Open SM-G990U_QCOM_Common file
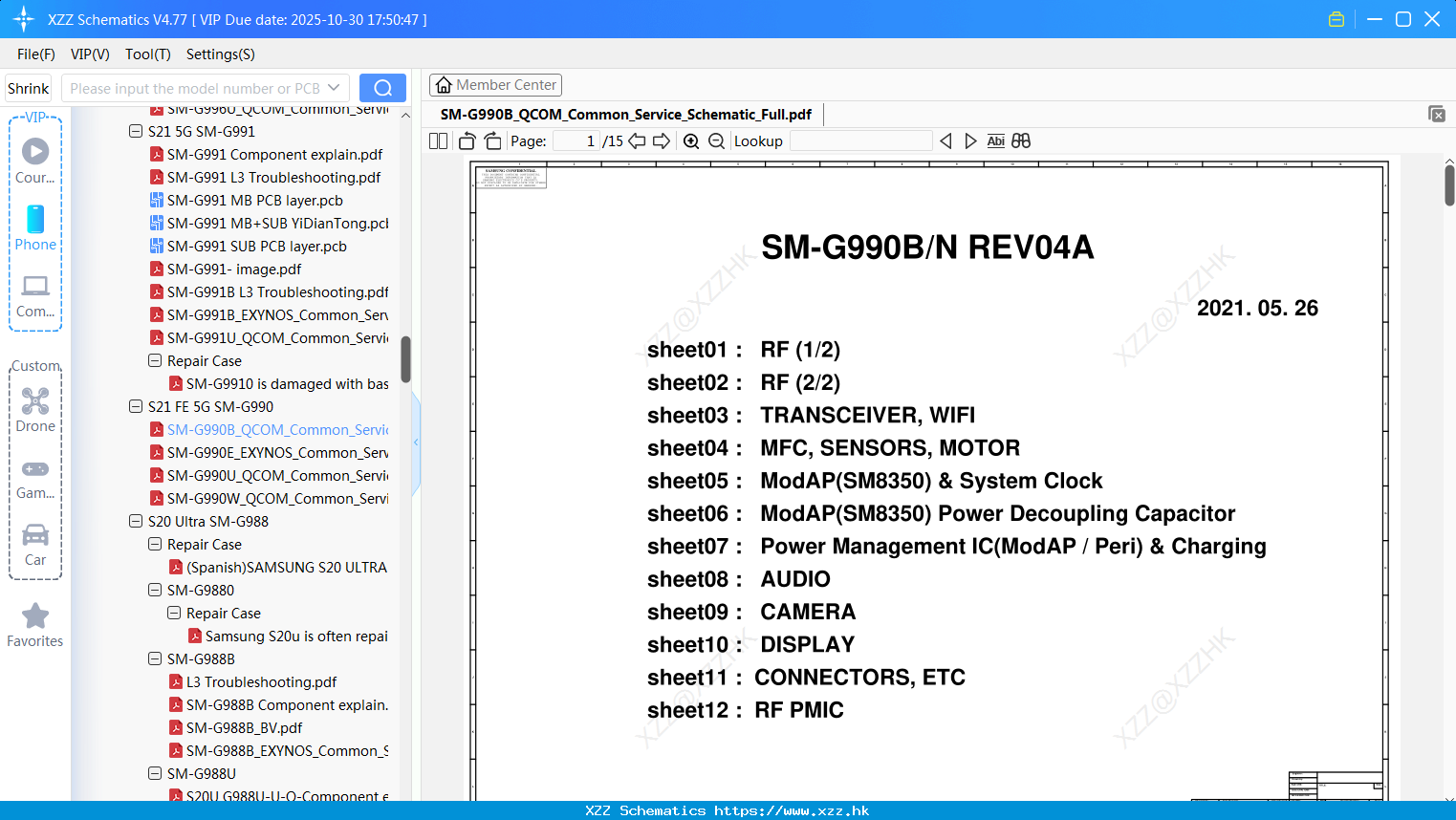 coord(269,476)
